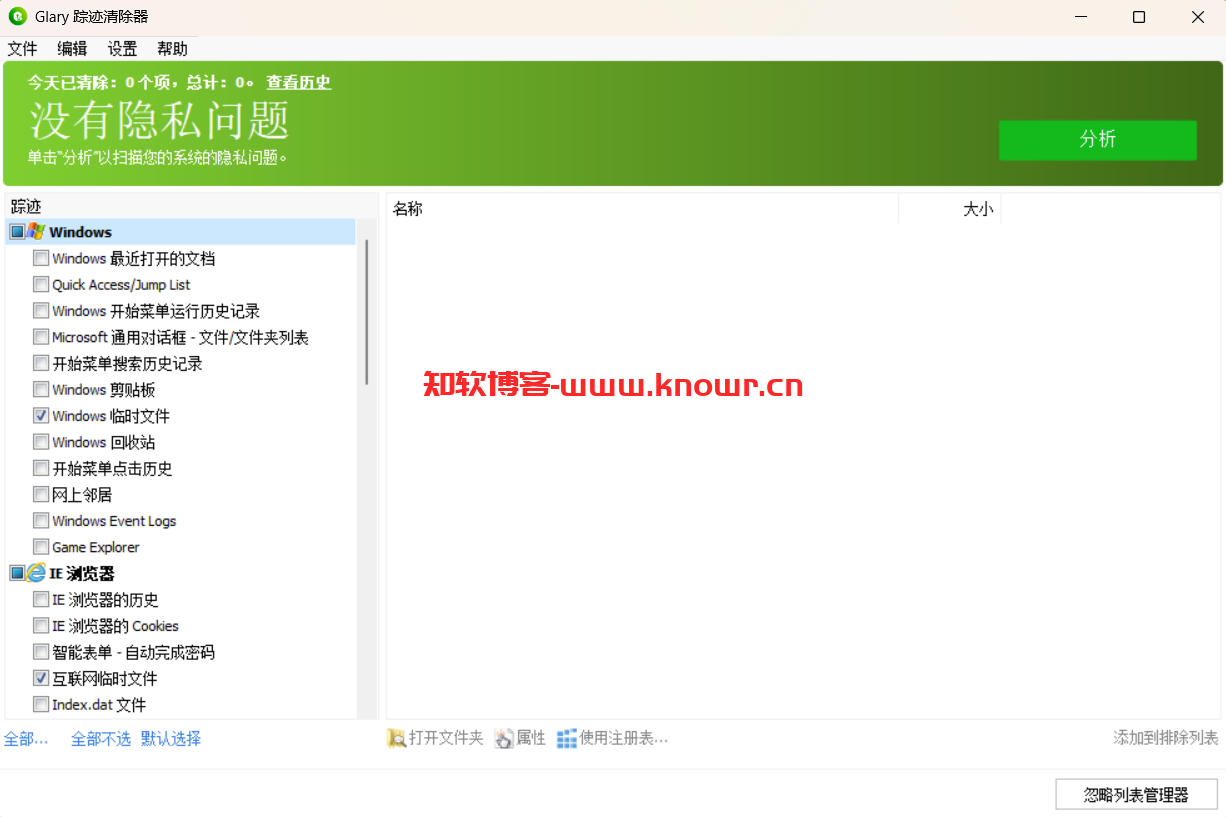
Task: Click the Windows flag icon in tree
Action: click(36, 232)
